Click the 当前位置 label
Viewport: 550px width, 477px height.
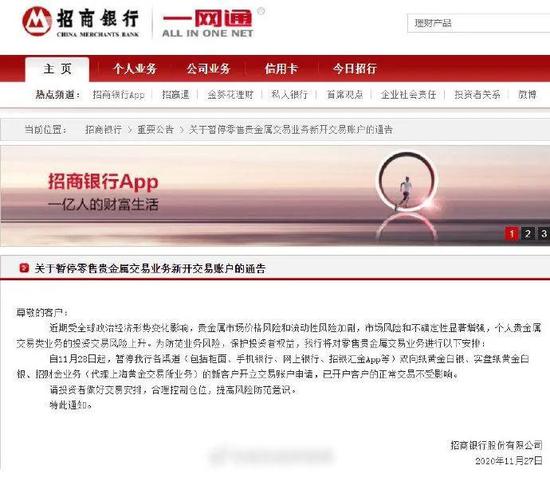pos(46,130)
